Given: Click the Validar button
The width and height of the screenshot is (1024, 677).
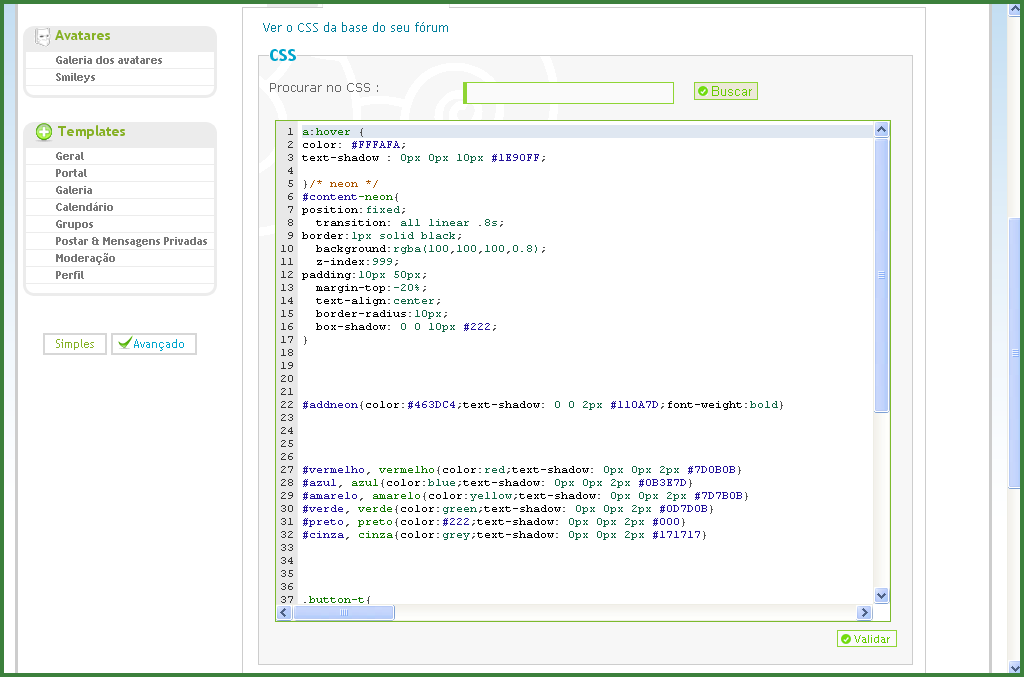Looking at the screenshot, I should [867, 638].
